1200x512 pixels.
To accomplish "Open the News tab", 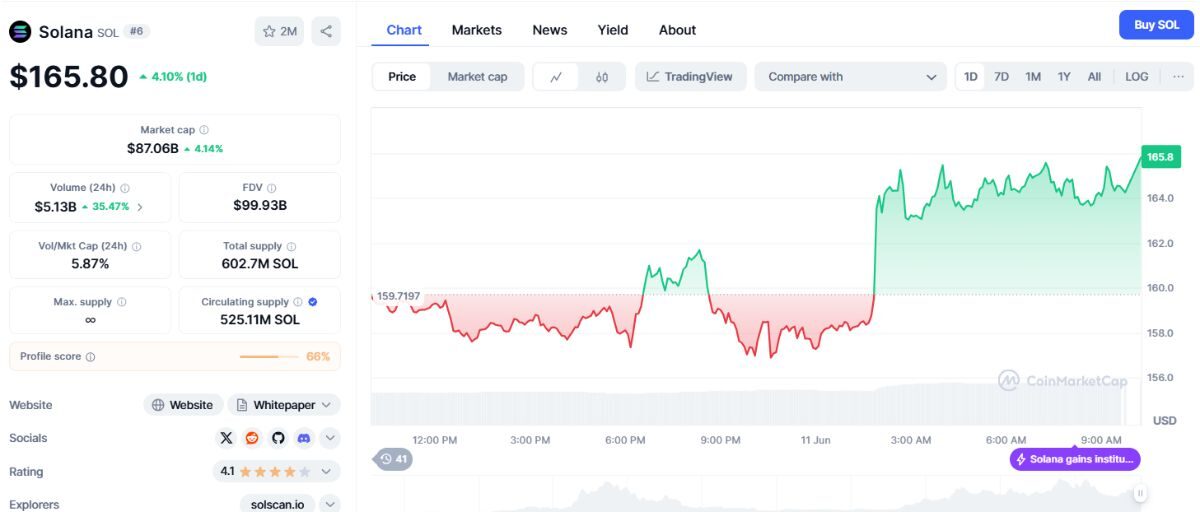I will (550, 30).
